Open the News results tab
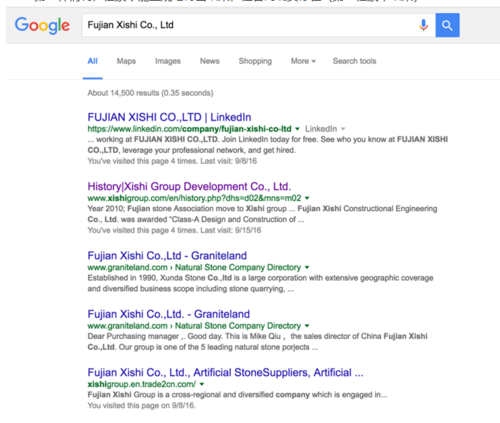This screenshot has width=500, height=423. 210,61
